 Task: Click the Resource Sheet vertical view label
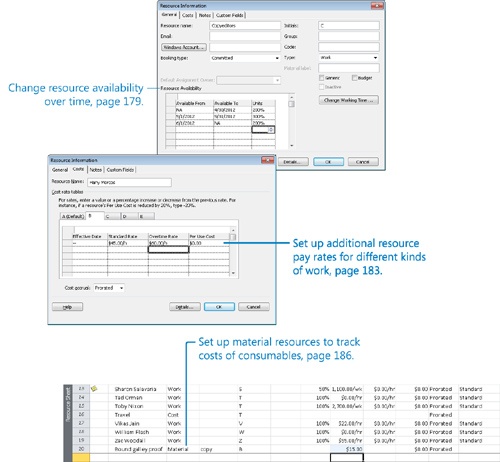[68, 404]
